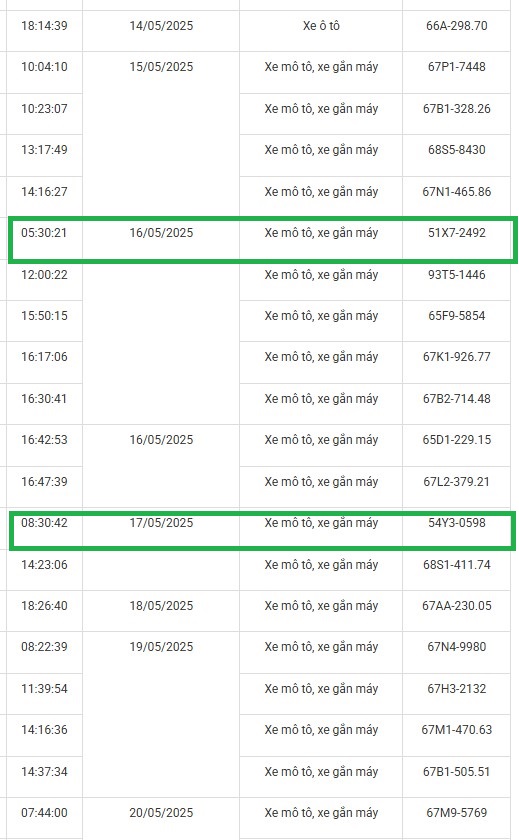Click the time cell 16:42:53

44,445
